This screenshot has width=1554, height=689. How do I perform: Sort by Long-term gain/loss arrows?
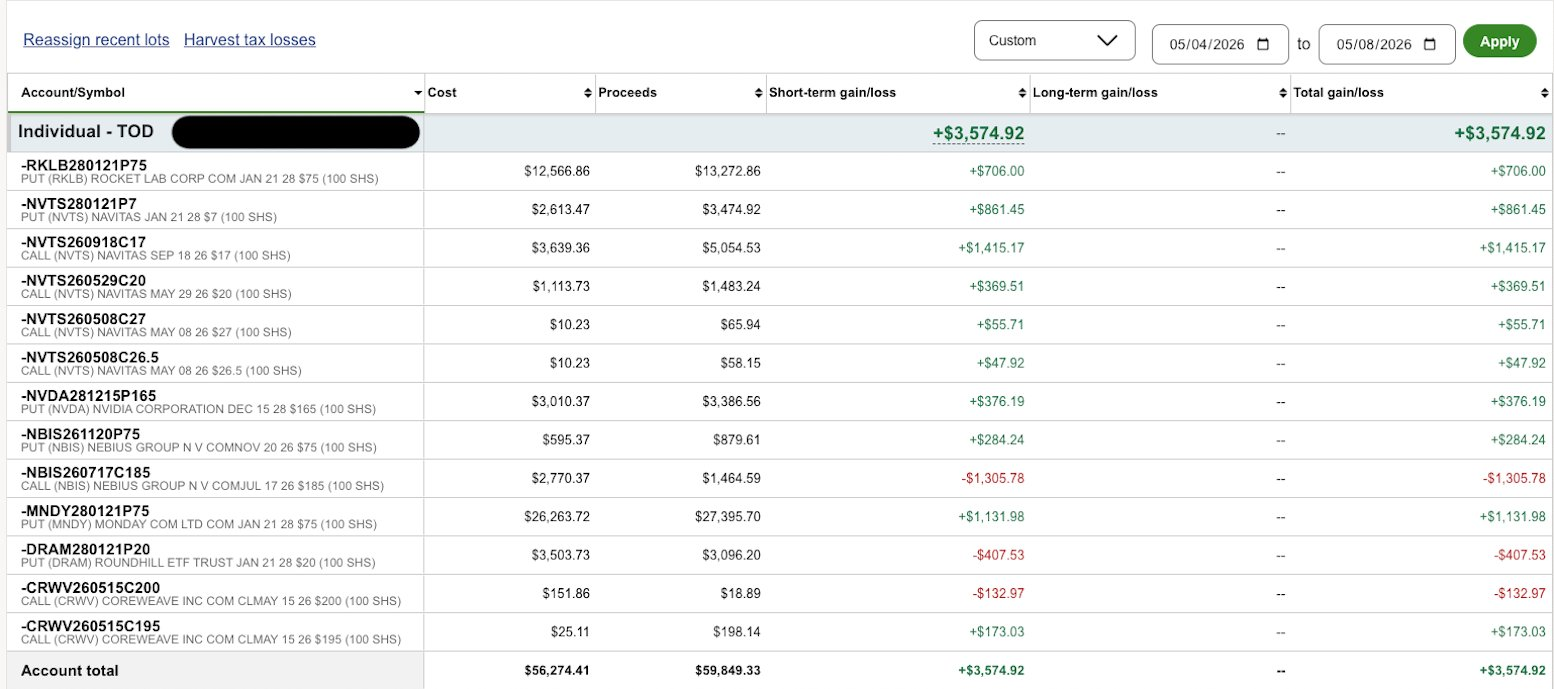[x=1283, y=93]
